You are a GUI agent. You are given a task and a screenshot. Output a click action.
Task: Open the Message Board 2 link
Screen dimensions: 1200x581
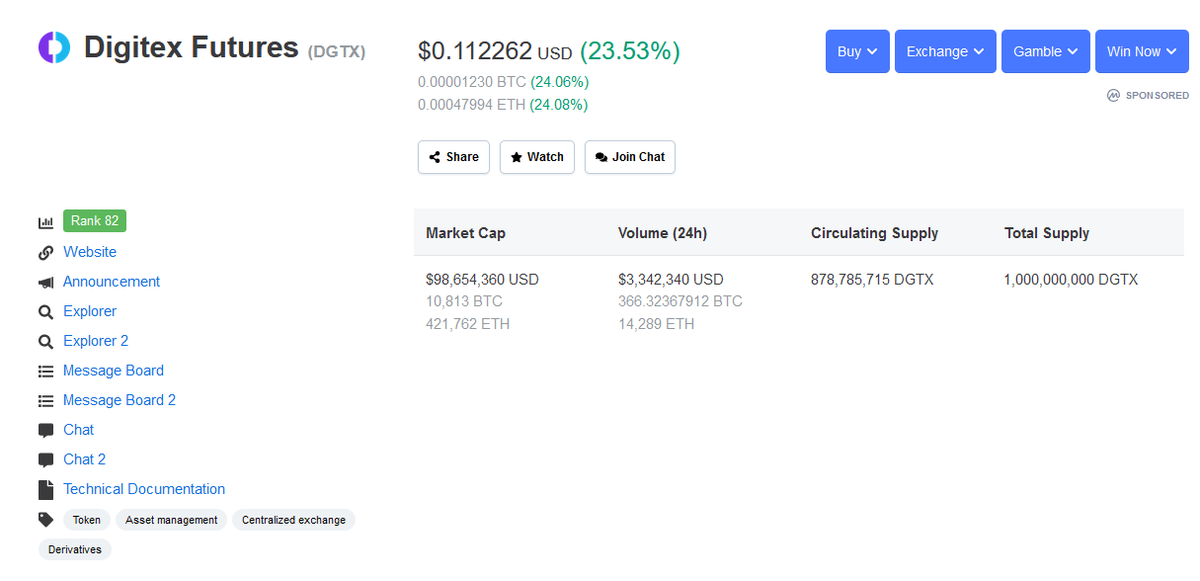click(x=119, y=399)
